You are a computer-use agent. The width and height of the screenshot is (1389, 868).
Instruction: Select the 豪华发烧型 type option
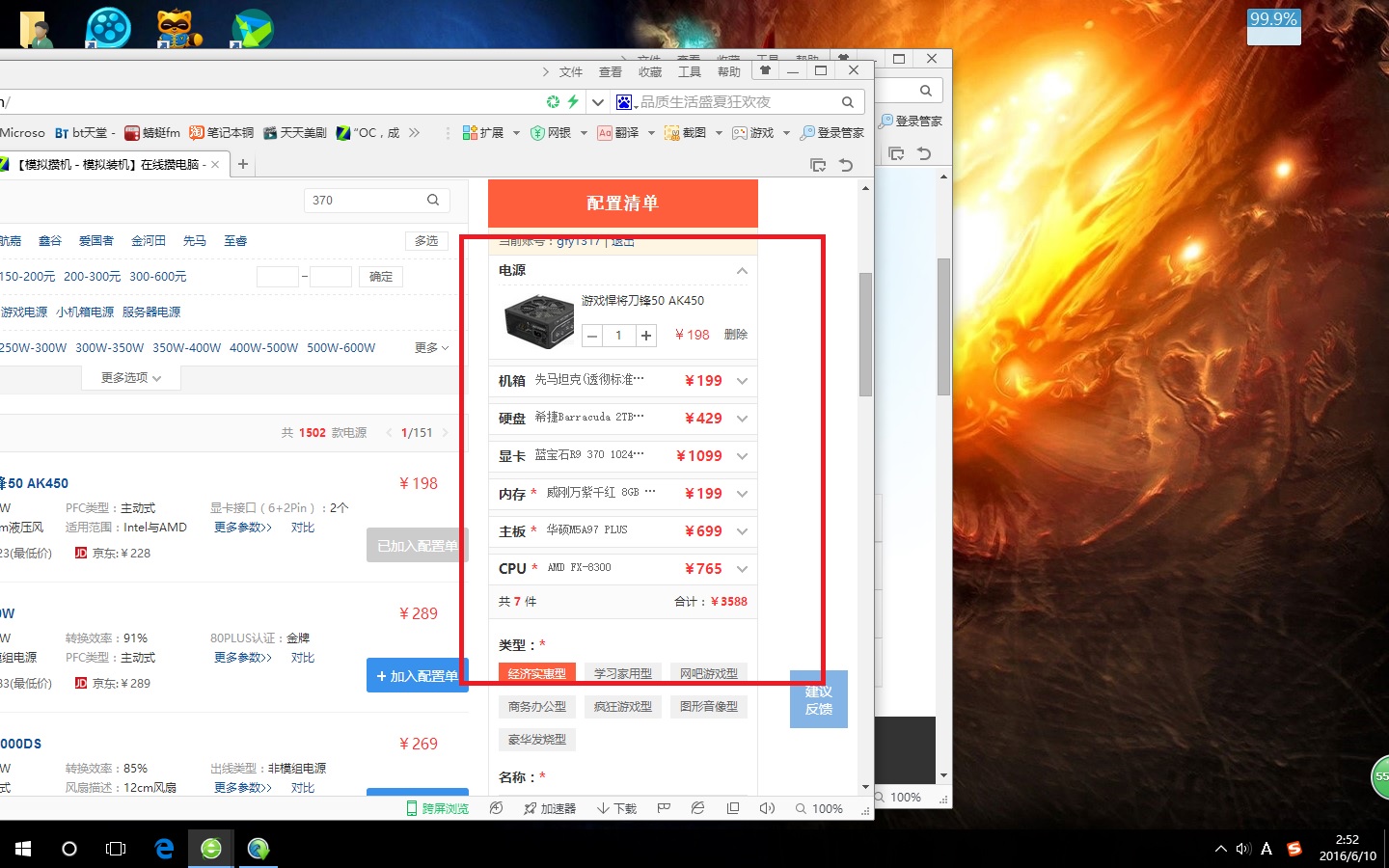(537, 740)
